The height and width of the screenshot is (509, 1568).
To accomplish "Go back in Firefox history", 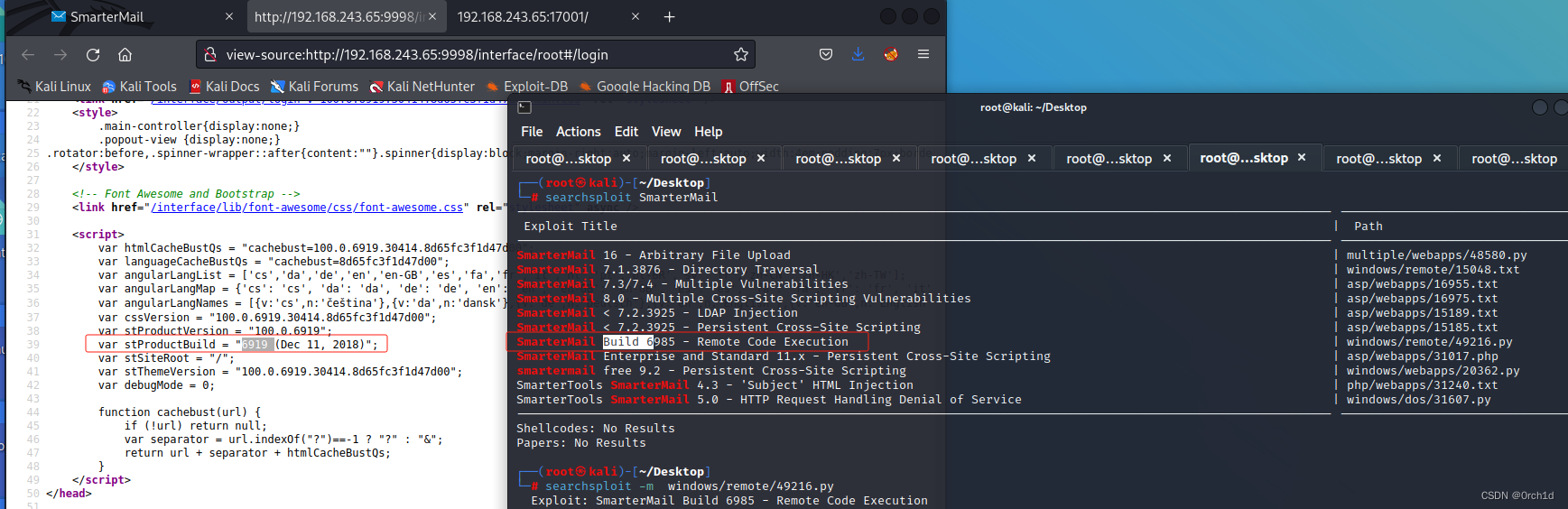I will pos(28,54).
